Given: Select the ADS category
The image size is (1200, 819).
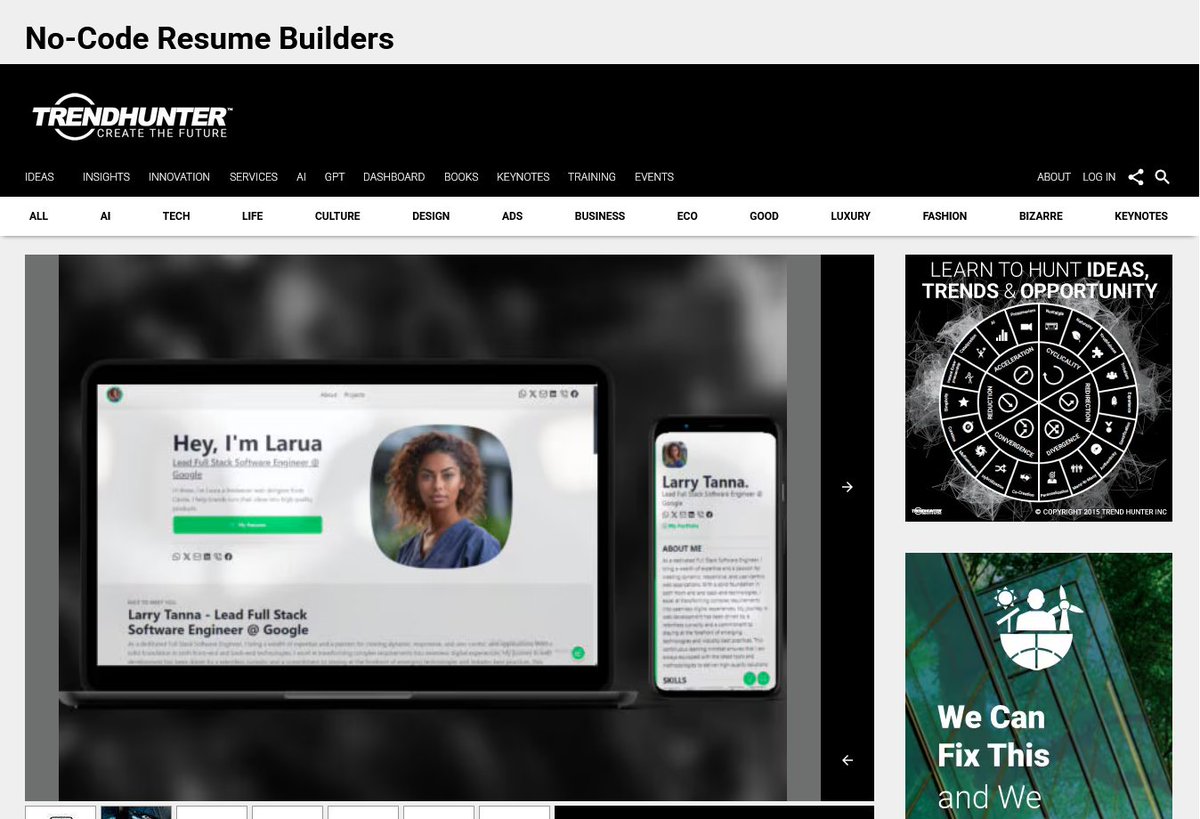Looking at the screenshot, I should point(512,216).
